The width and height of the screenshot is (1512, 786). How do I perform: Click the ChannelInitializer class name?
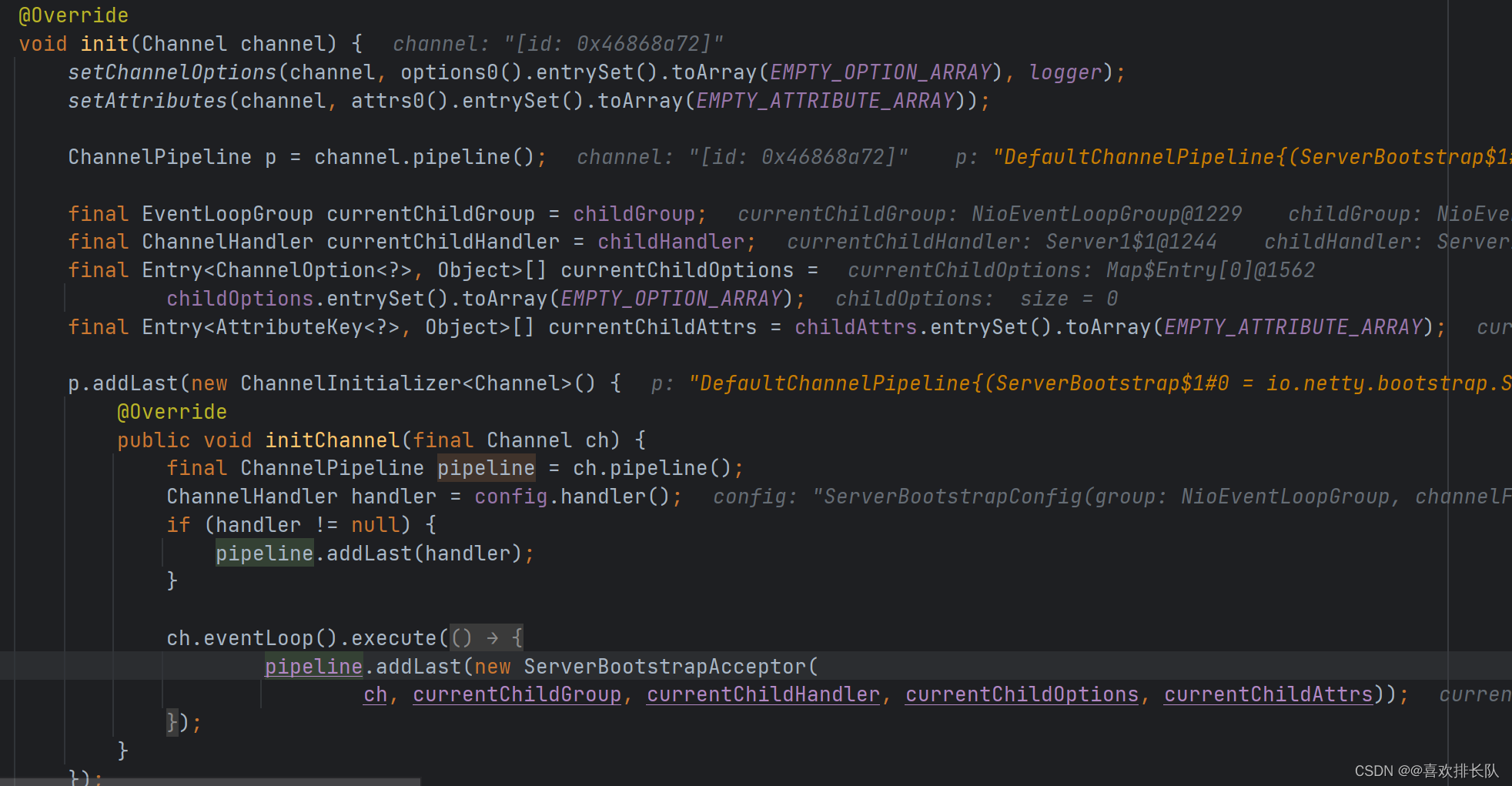(x=350, y=383)
